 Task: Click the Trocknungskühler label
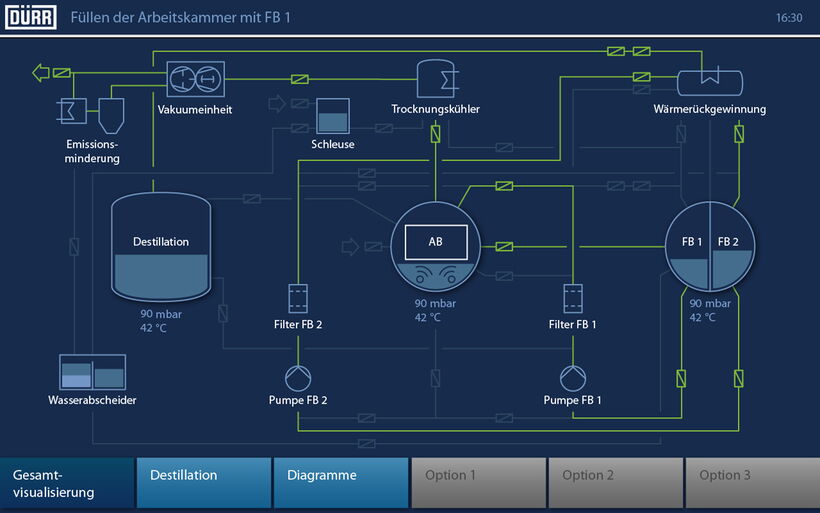pyautogui.click(x=436, y=109)
